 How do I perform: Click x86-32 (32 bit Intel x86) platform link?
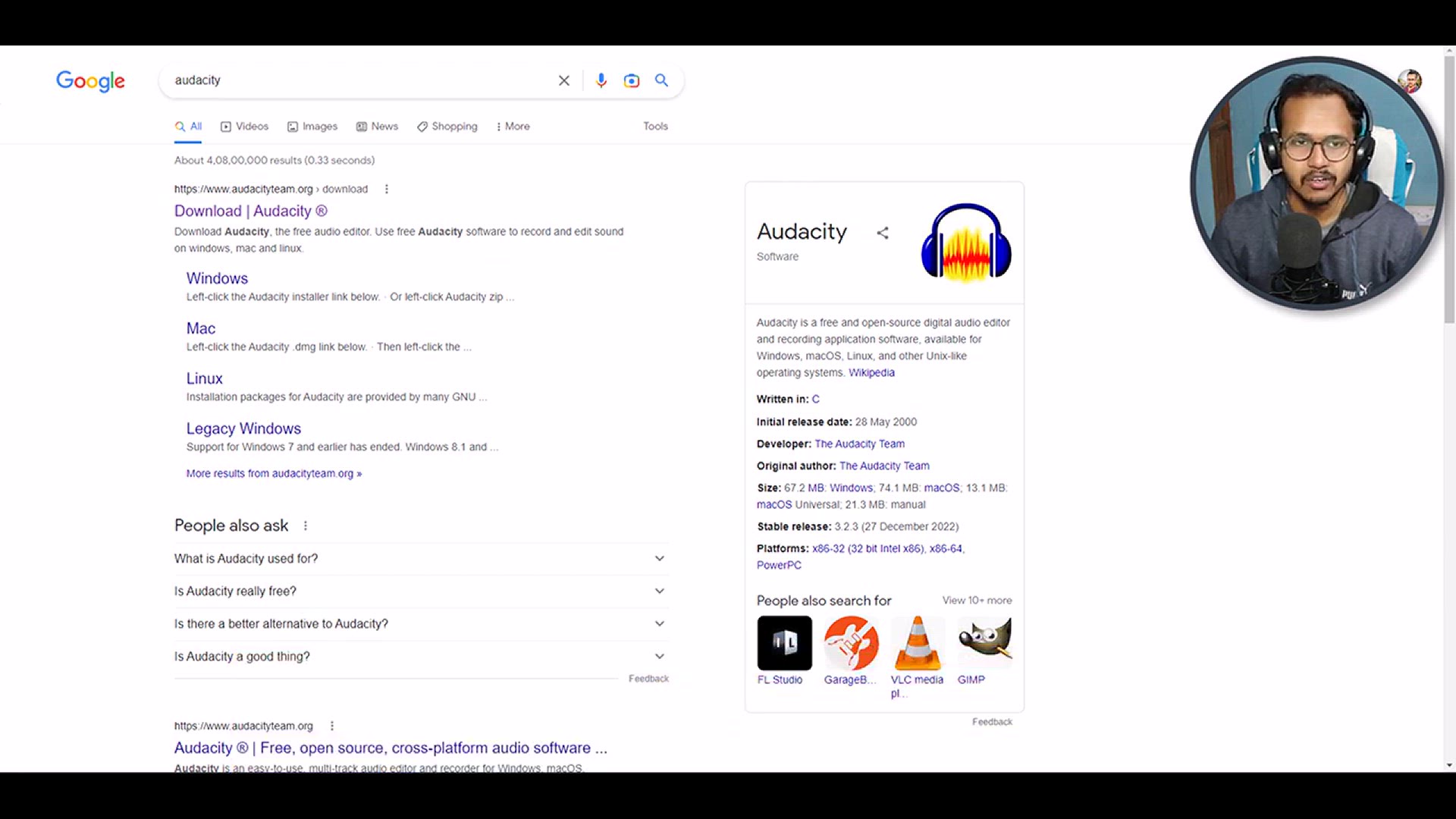pyautogui.click(x=868, y=548)
